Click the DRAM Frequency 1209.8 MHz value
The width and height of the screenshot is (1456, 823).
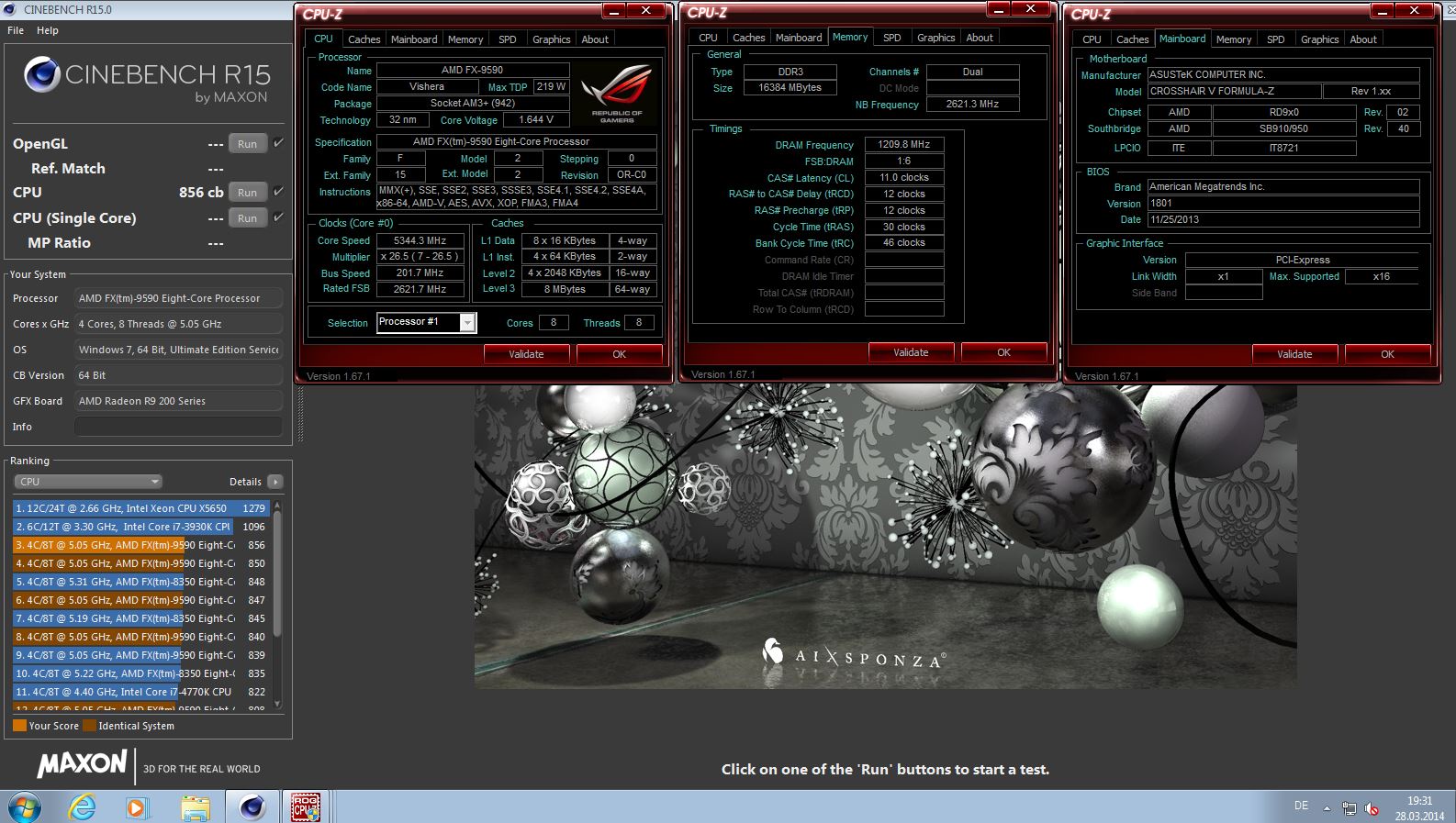click(x=904, y=144)
